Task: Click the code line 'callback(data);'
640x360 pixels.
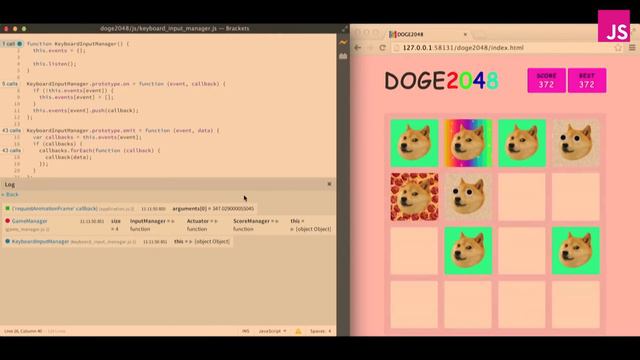Action: [68, 157]
